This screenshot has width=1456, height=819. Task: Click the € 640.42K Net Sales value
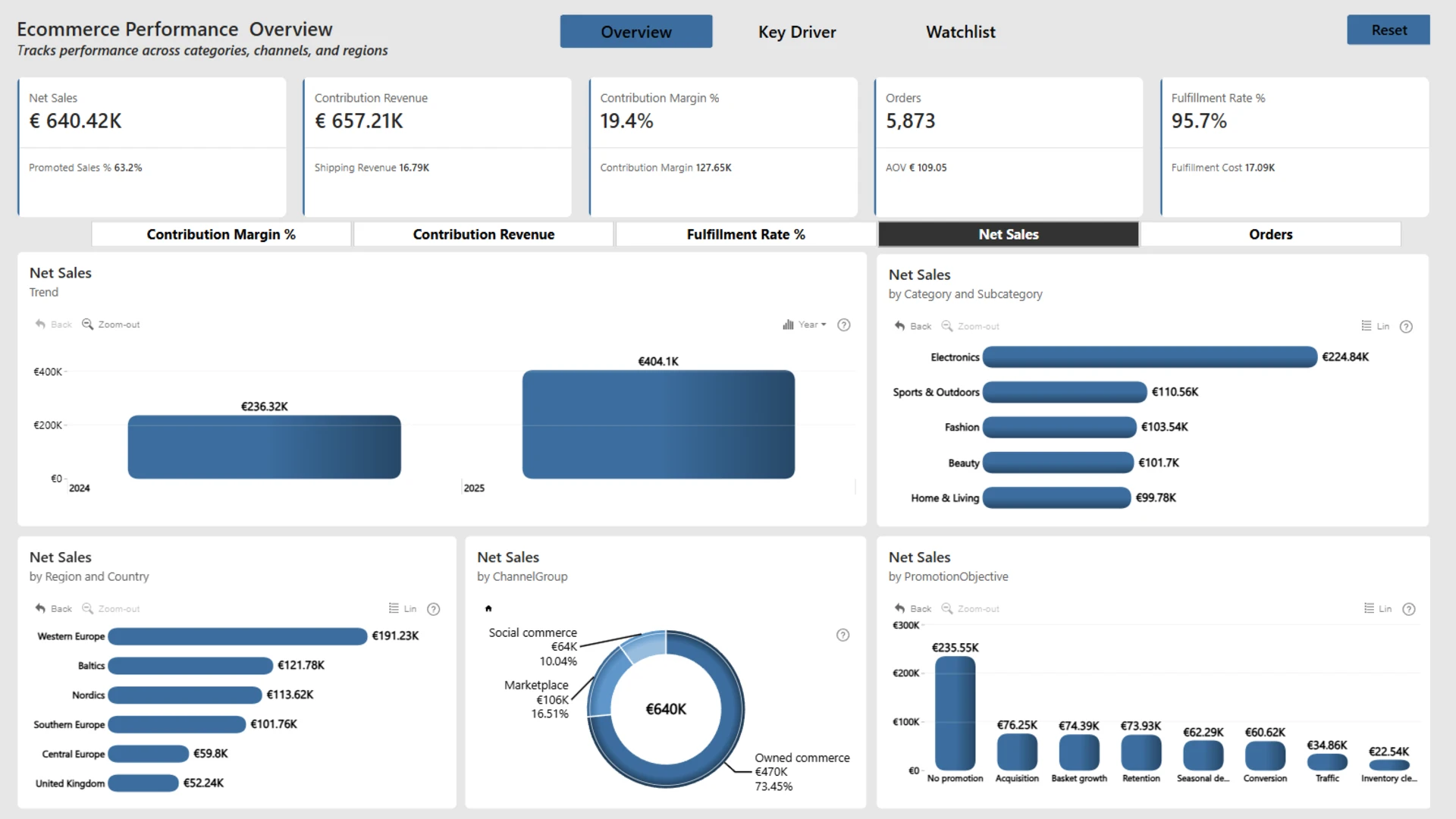tap(75, 121)
